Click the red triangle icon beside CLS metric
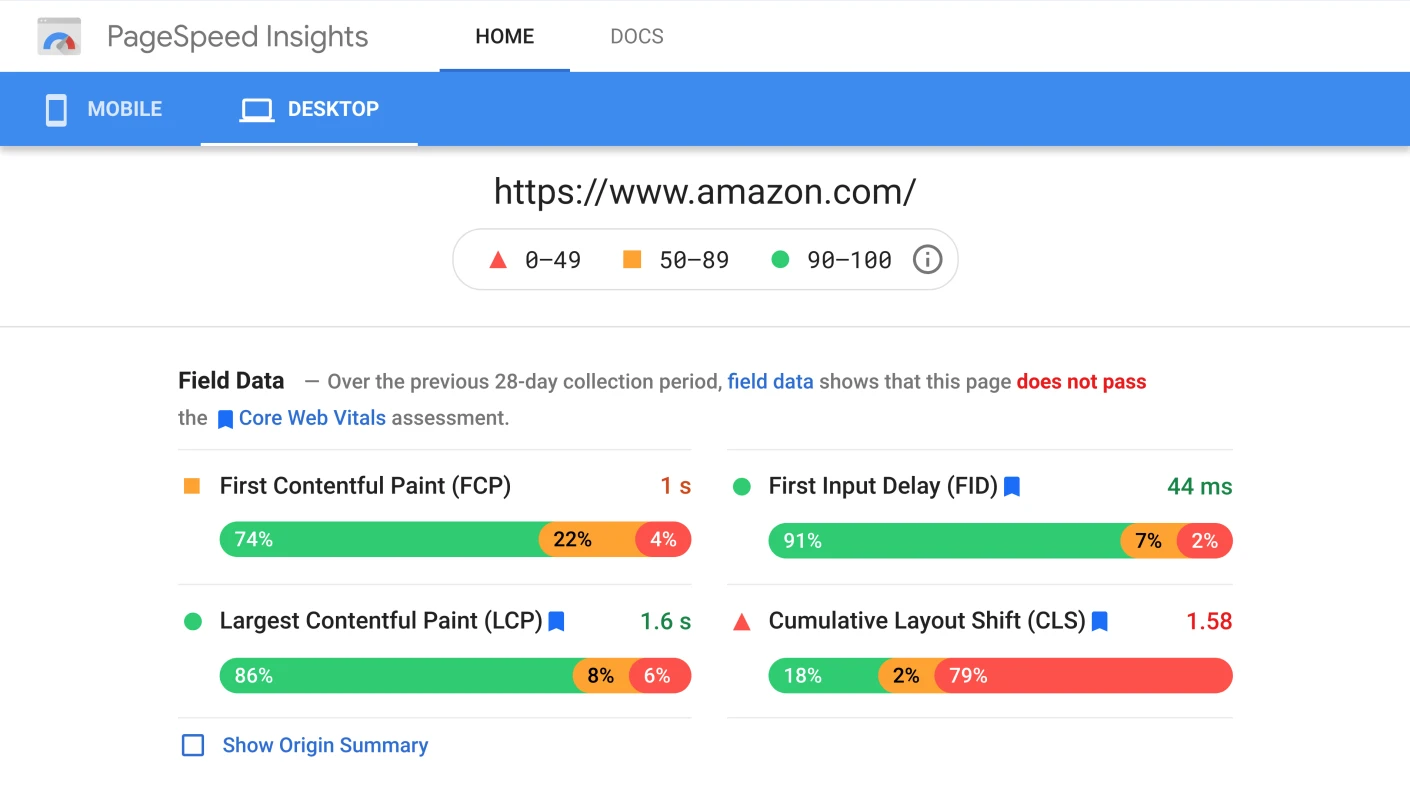The image size is (1410, 800). (x=741, y=621)
